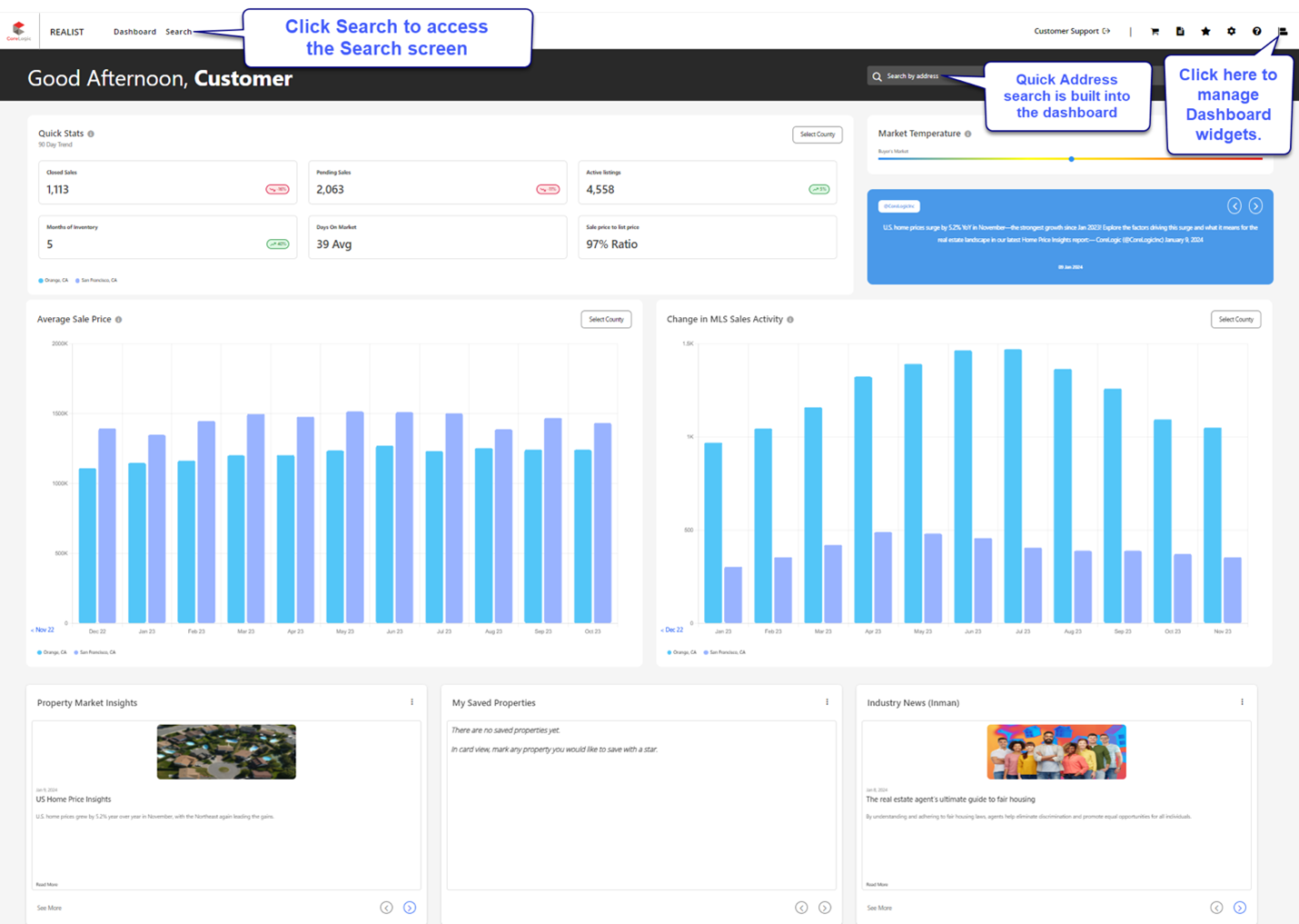Click the manage dashboard widgets icon

(1283, 32)
